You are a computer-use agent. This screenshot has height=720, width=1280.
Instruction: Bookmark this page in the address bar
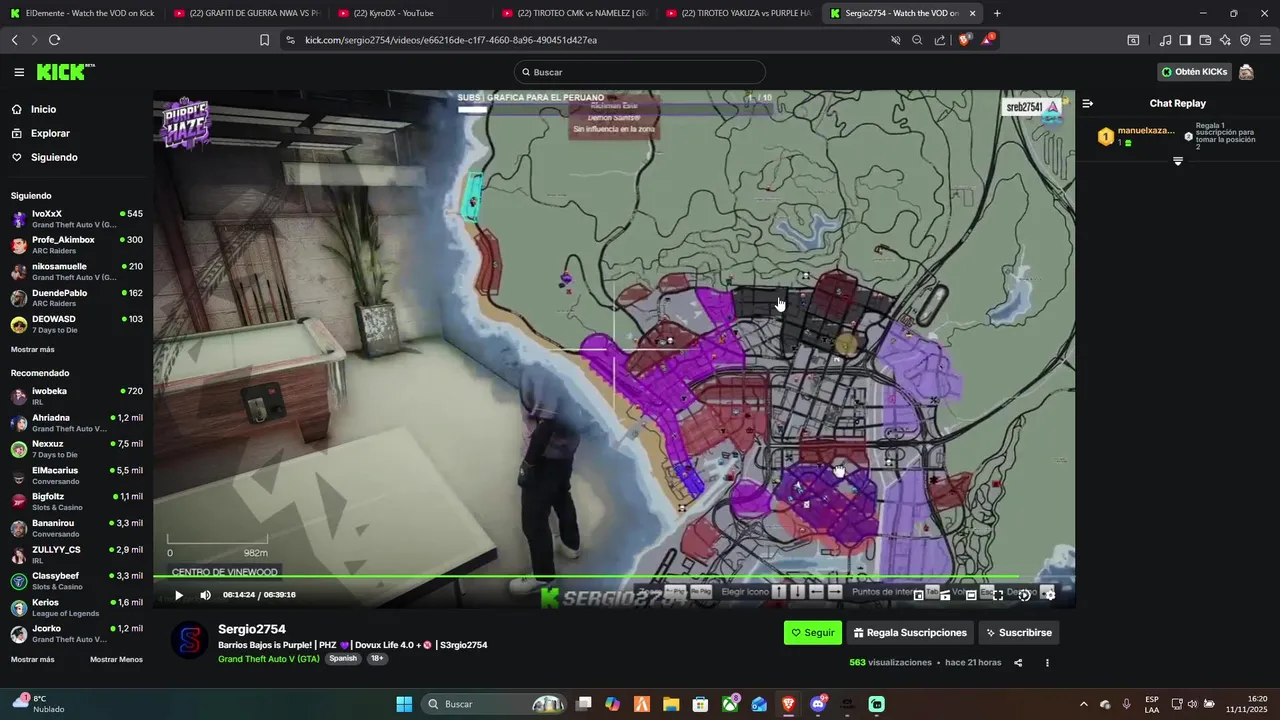[x=264, y=40]
